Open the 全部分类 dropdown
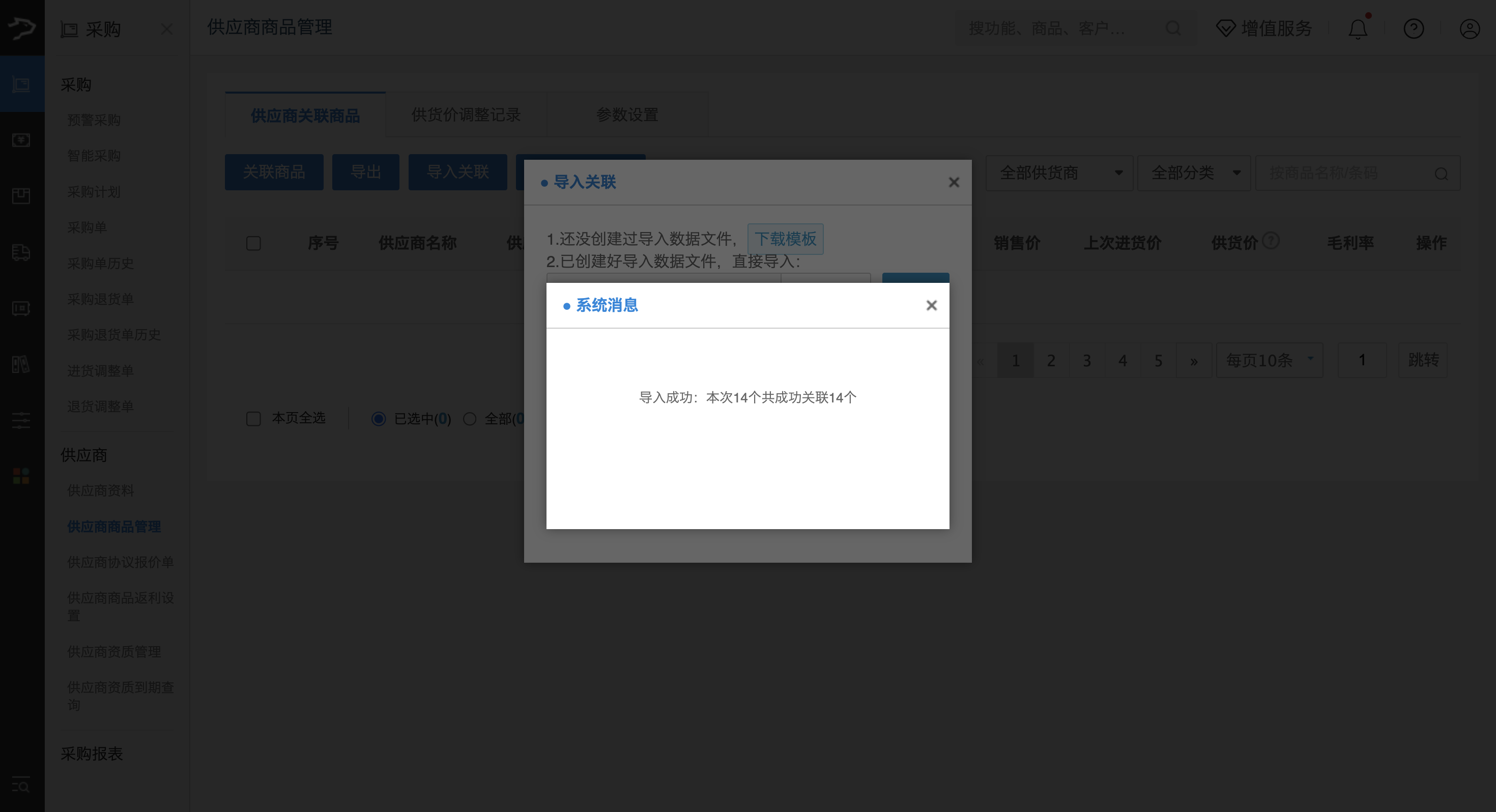Image resolution: width=1496 pixels, height=812 pixels. pyautogui.click(x=1194, y=173)
